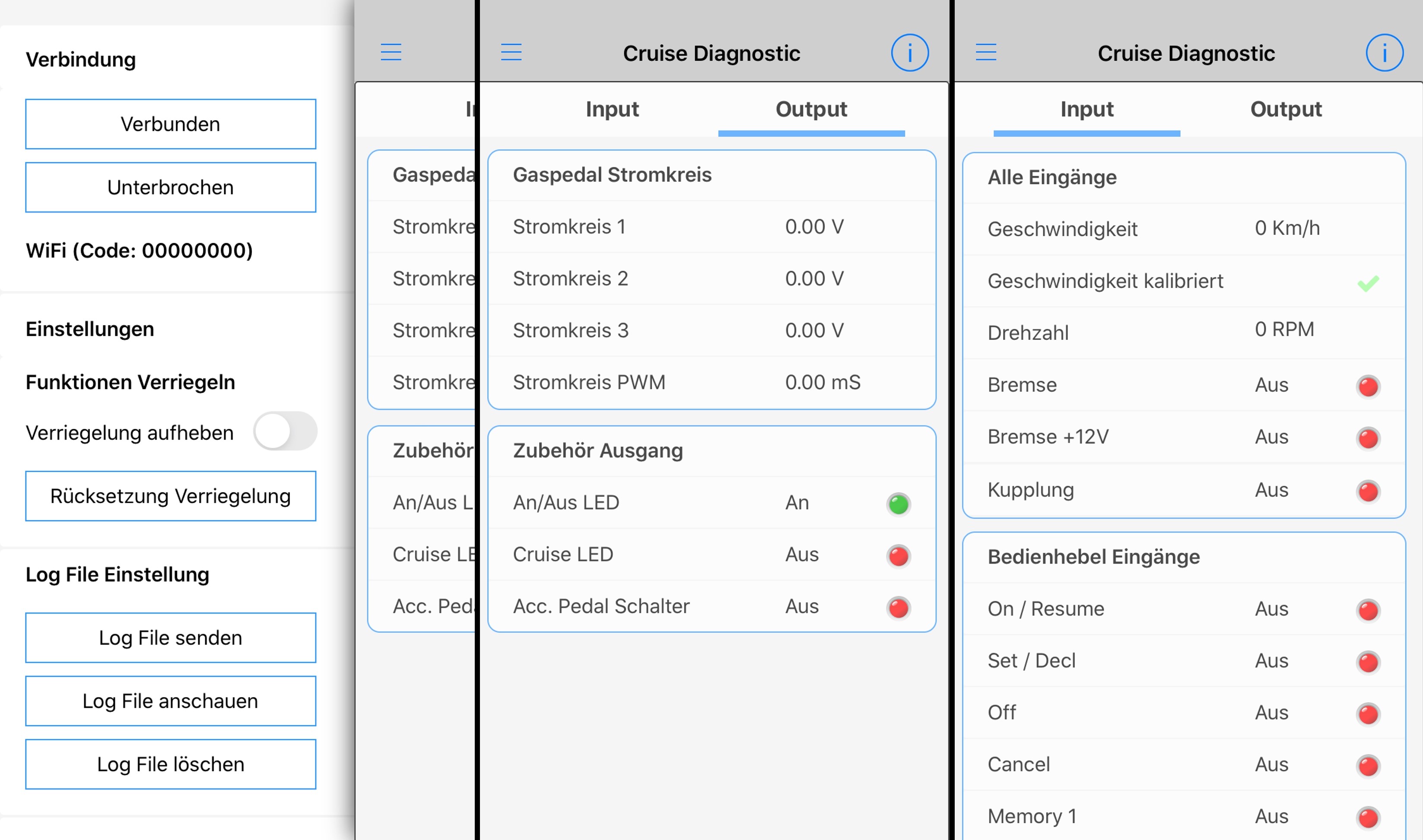Tap info icon on middle Cruise Diagnostic screen
Screen dimensions: 1423x840
point(909,53)
